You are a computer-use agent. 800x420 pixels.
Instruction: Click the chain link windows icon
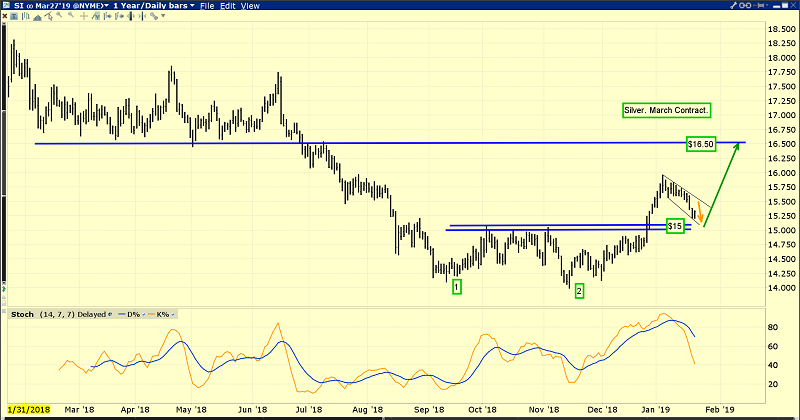pyautogui.click(x=745, y=5)
